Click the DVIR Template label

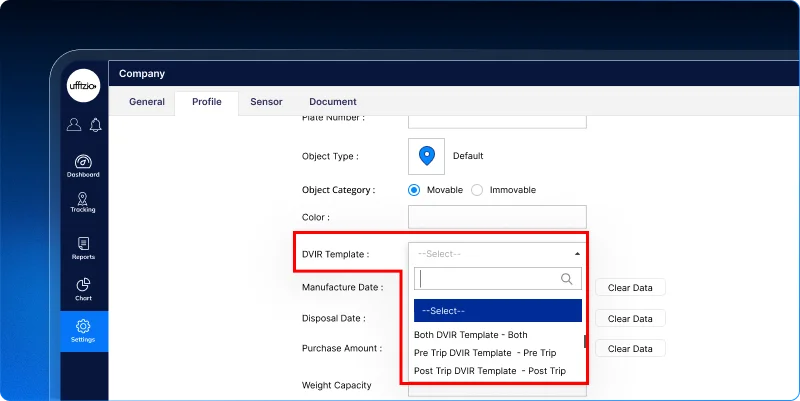point(336,254)
